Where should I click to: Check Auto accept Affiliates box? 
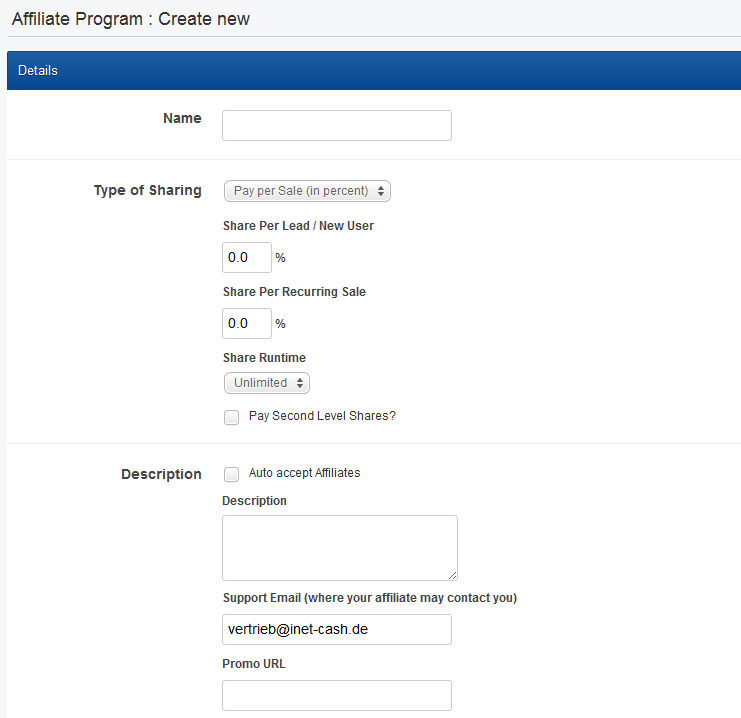tap(232, 474)
